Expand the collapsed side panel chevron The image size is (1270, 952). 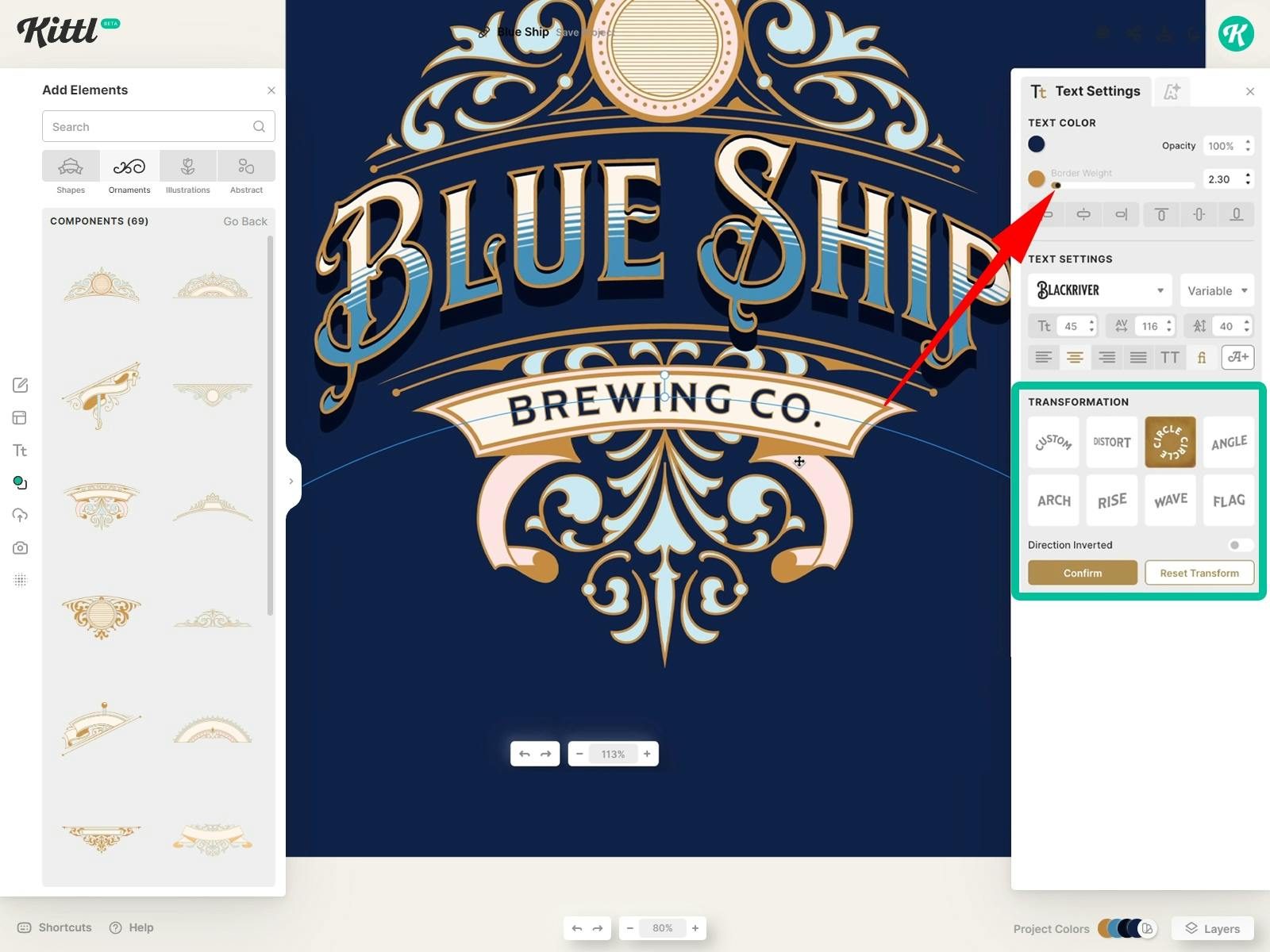(291, 482)
